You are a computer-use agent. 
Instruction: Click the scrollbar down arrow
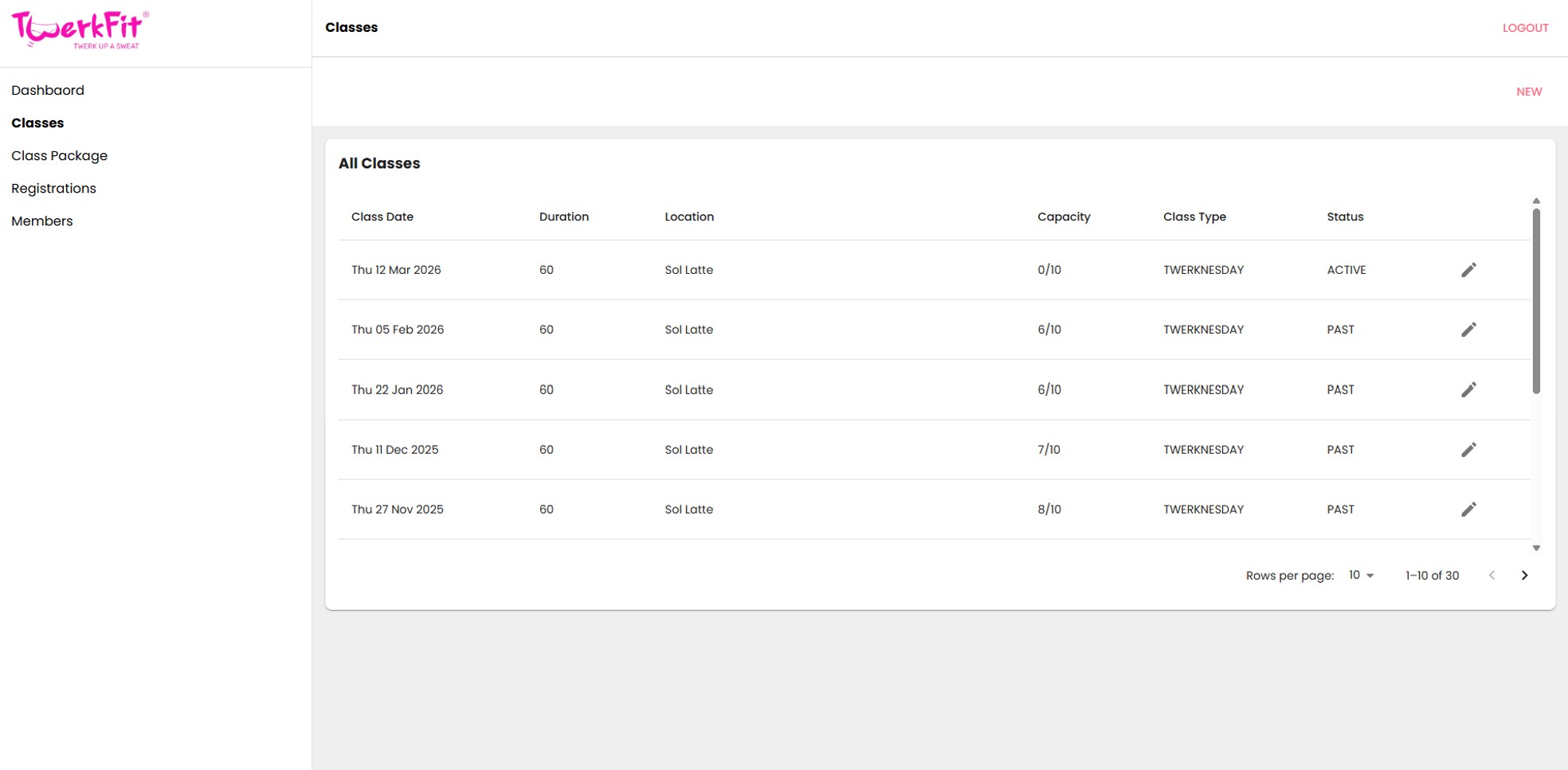tap(1536, 548)
